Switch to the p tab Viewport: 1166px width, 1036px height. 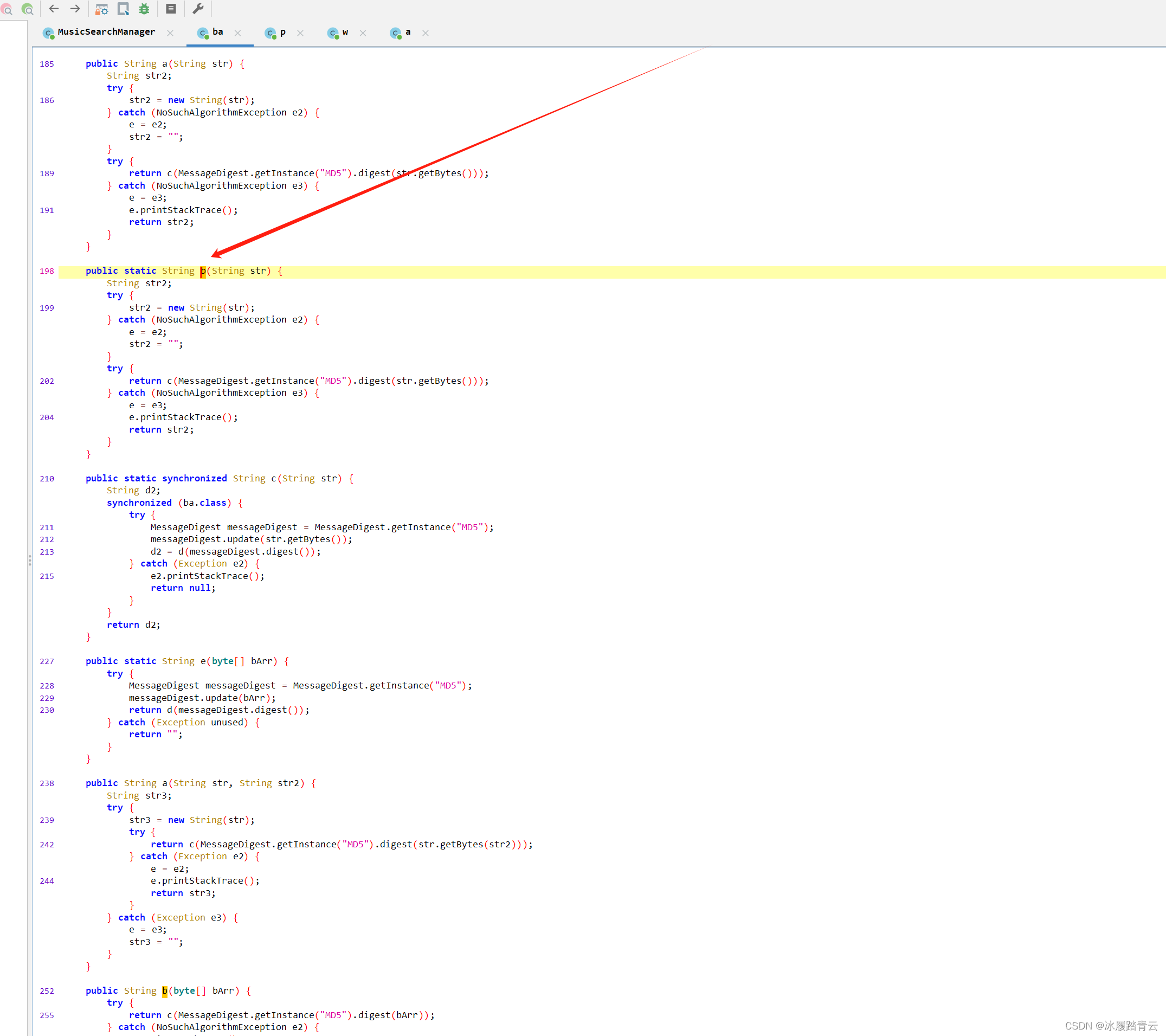tap(283, 32)
